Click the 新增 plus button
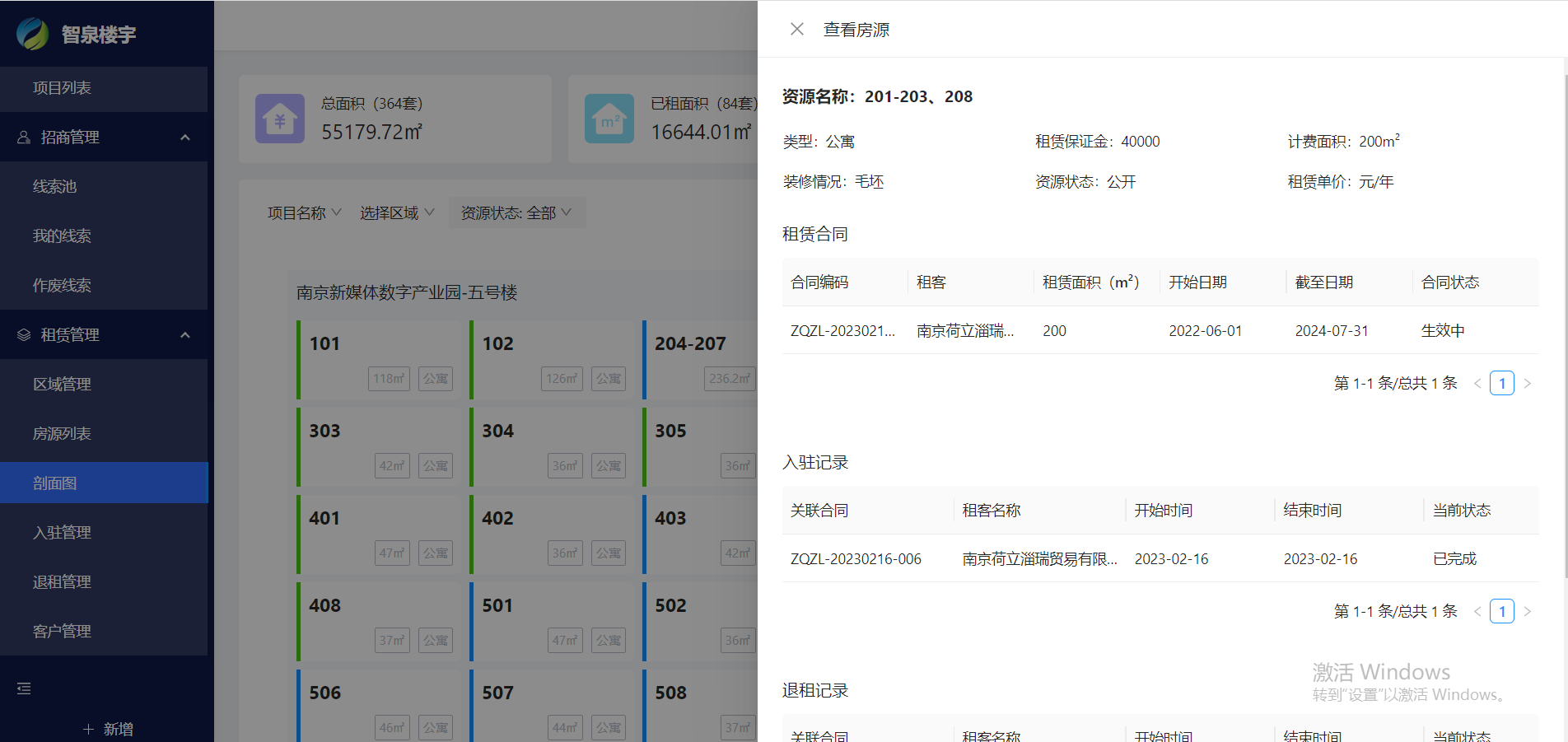The width and height of the screenshot is (1568, 742). [x=108, y=729]
